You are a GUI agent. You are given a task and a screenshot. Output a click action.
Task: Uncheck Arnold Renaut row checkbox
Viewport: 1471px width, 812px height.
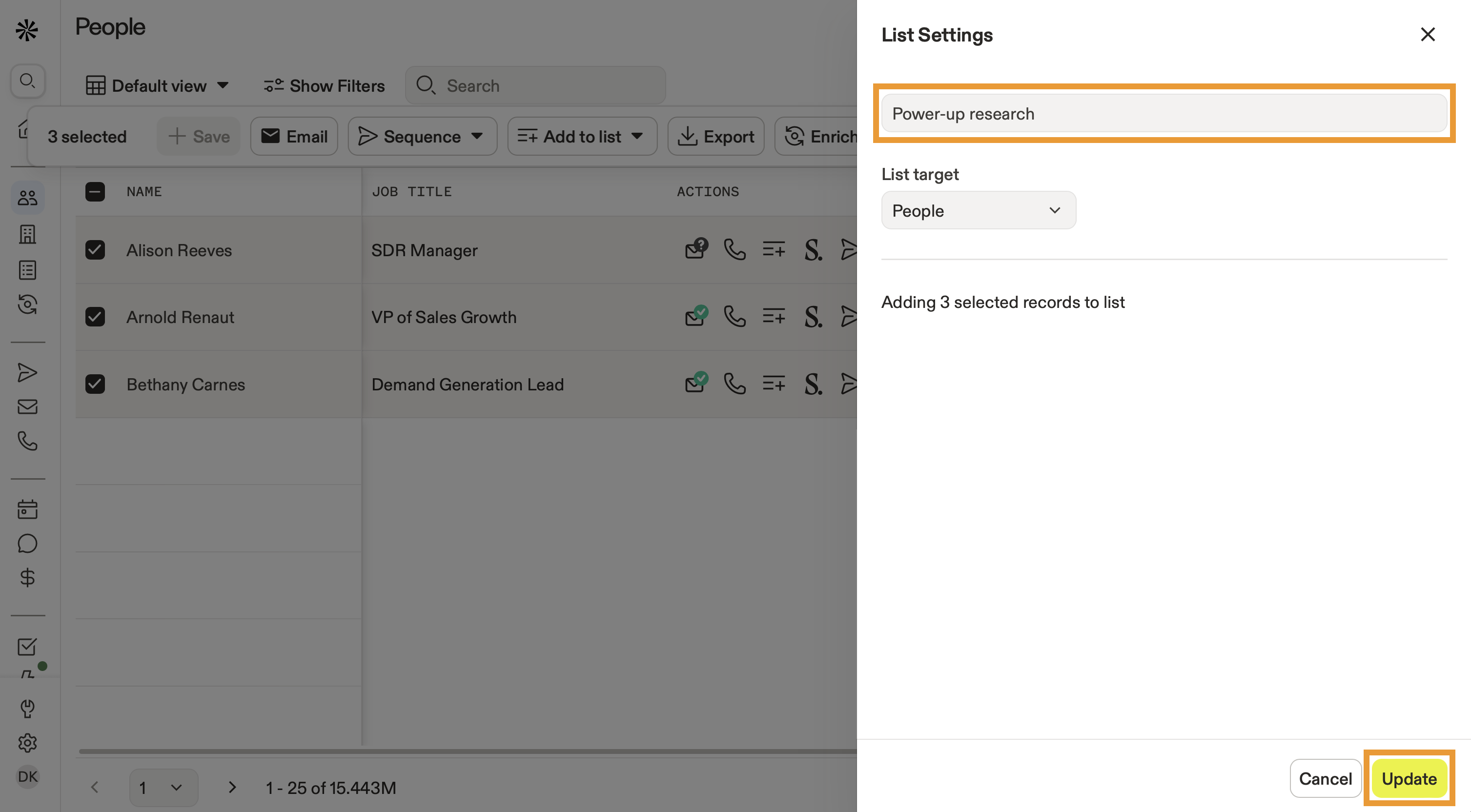click(95, 316)
